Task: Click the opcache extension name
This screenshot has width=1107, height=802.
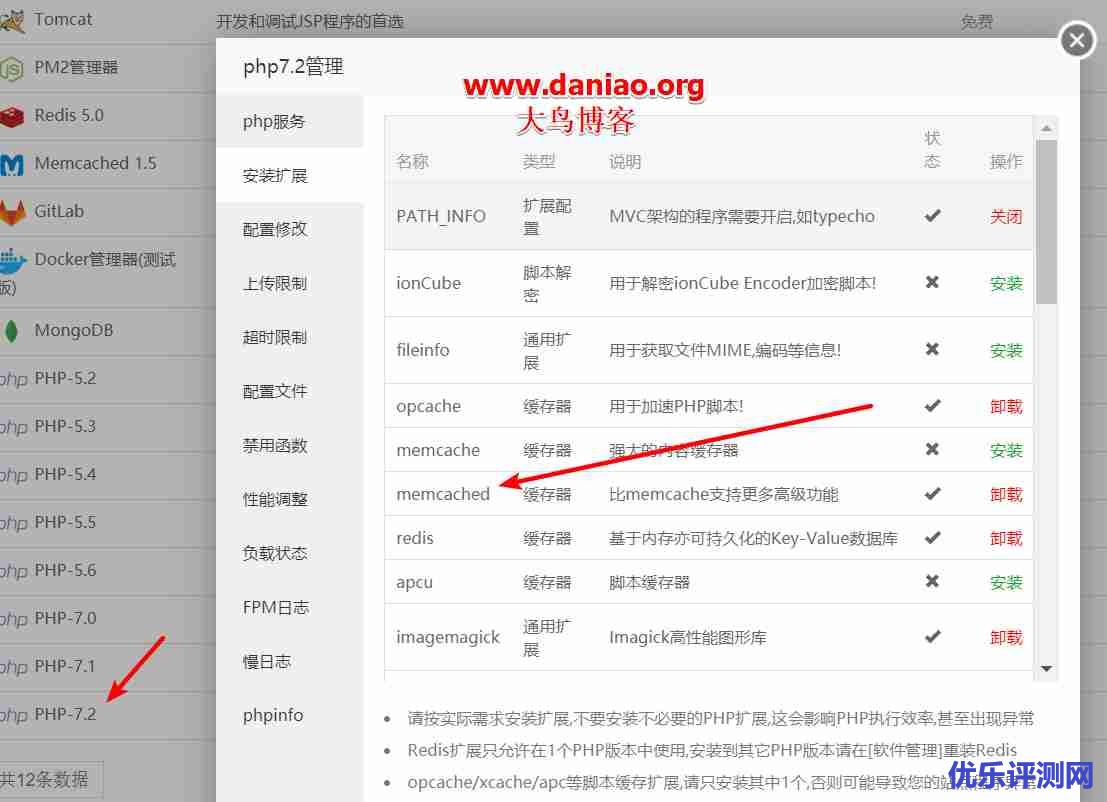Action: tap(429, 407)
